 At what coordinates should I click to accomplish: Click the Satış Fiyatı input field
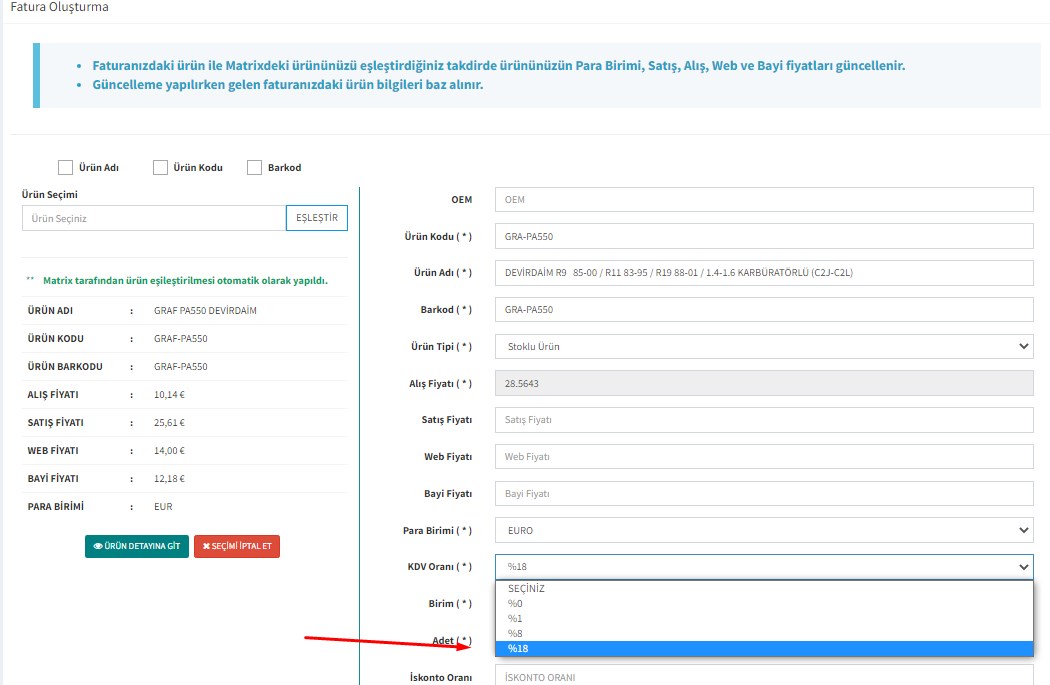tap(764, 420)
